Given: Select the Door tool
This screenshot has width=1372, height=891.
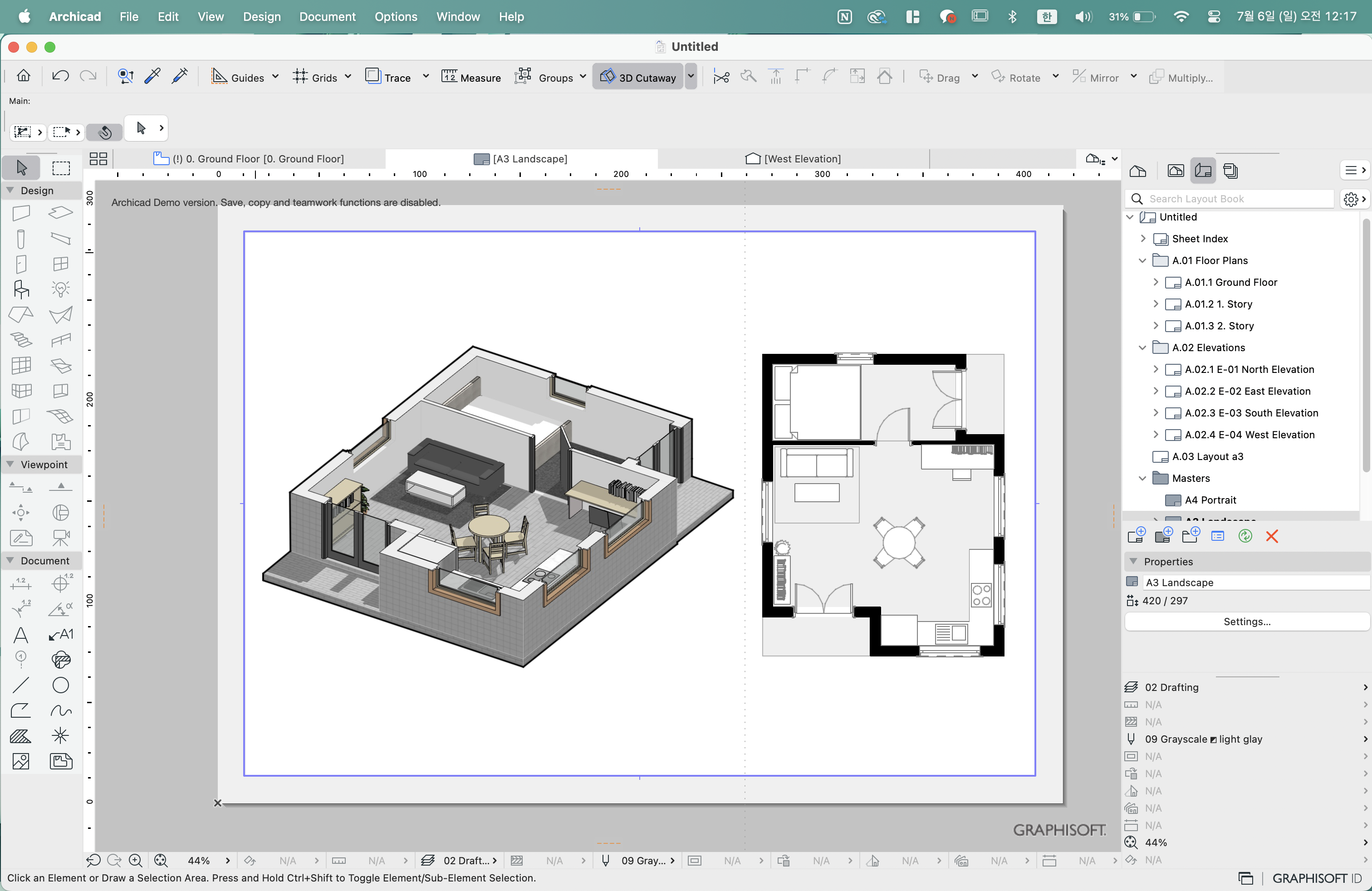Looking at the screenshot, I should click(21, 264).
